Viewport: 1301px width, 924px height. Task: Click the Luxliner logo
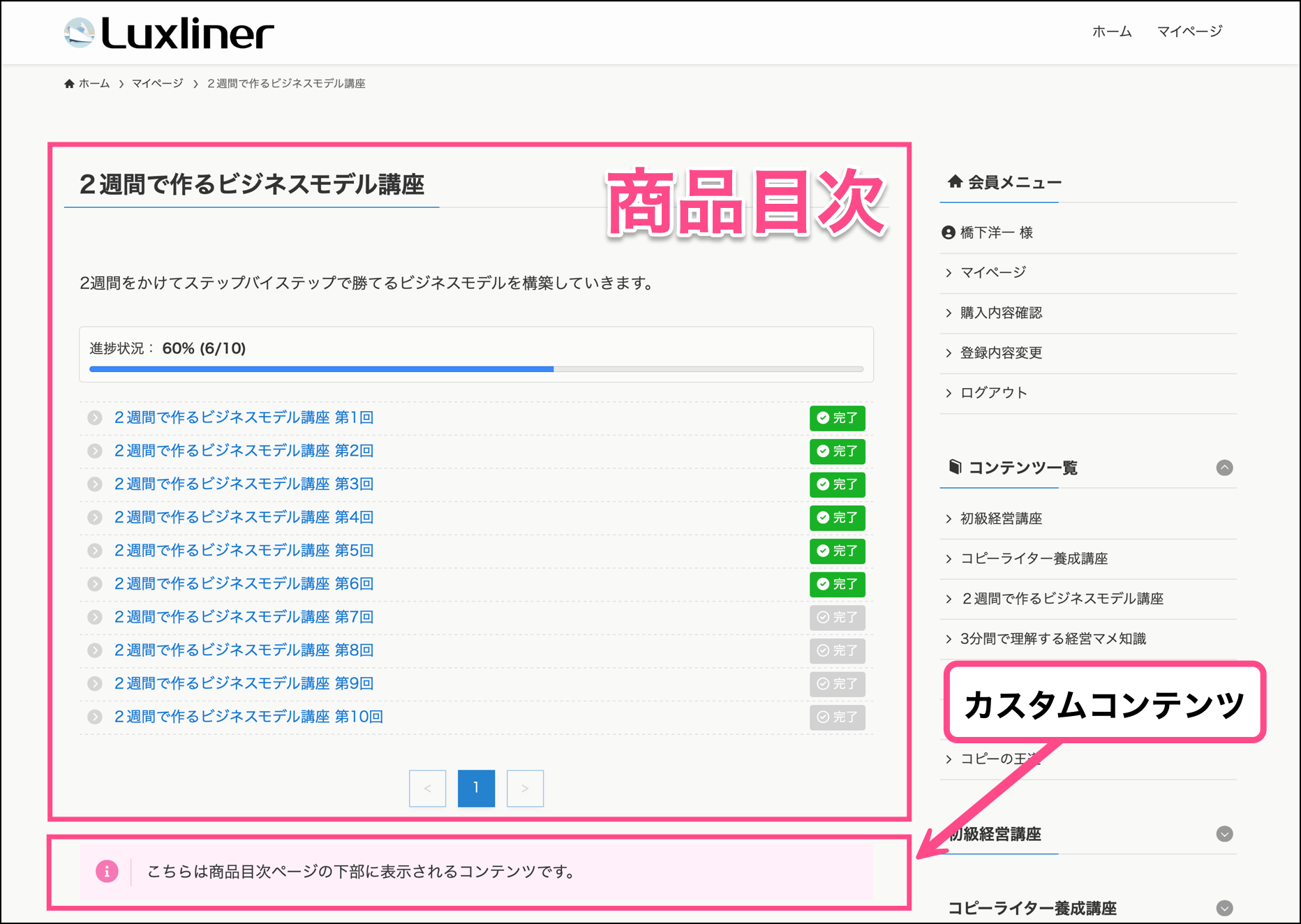(169, 33)
